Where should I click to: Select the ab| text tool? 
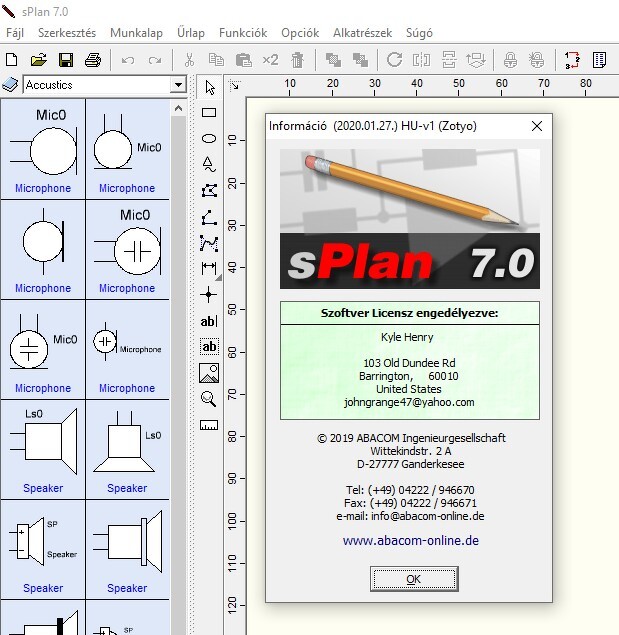[209, 321]
